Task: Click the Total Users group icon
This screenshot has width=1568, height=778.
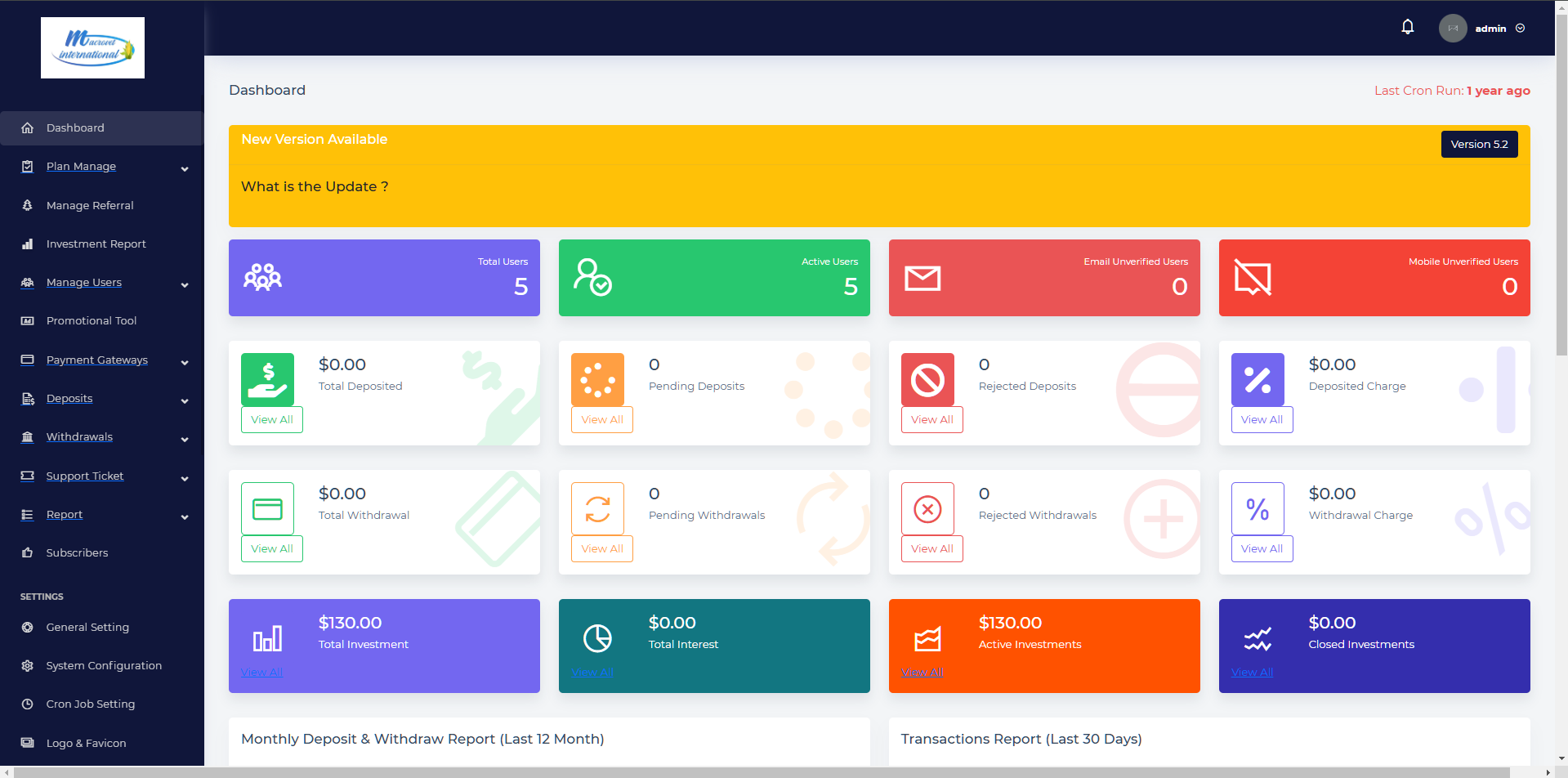Action: (x=262, y=278)
